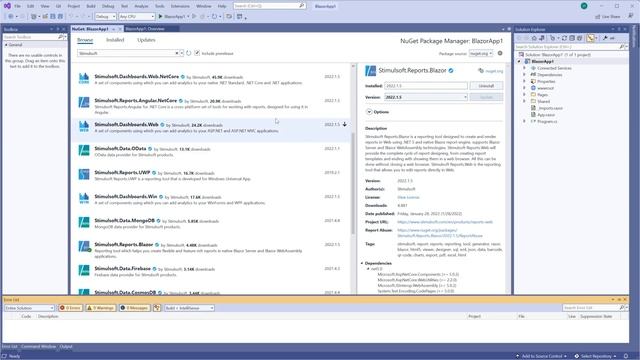The image size is (640, 360).
Task: Click the Uninstall button
Action: click(486, 86)
